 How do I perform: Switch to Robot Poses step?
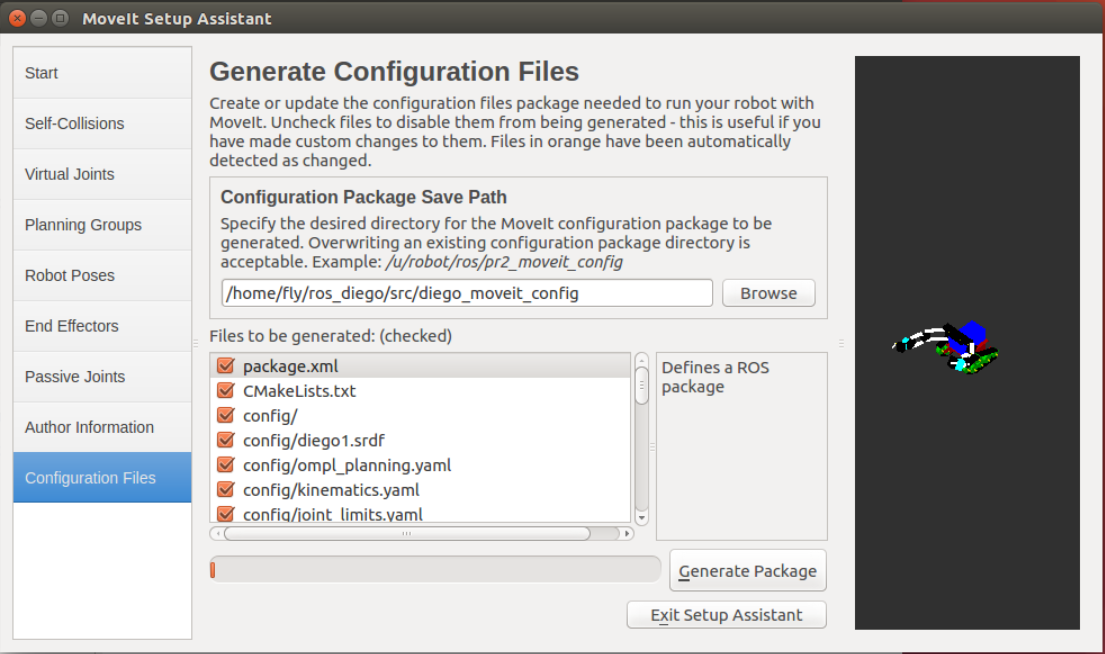pyautogui.click(x=102, y=276)
